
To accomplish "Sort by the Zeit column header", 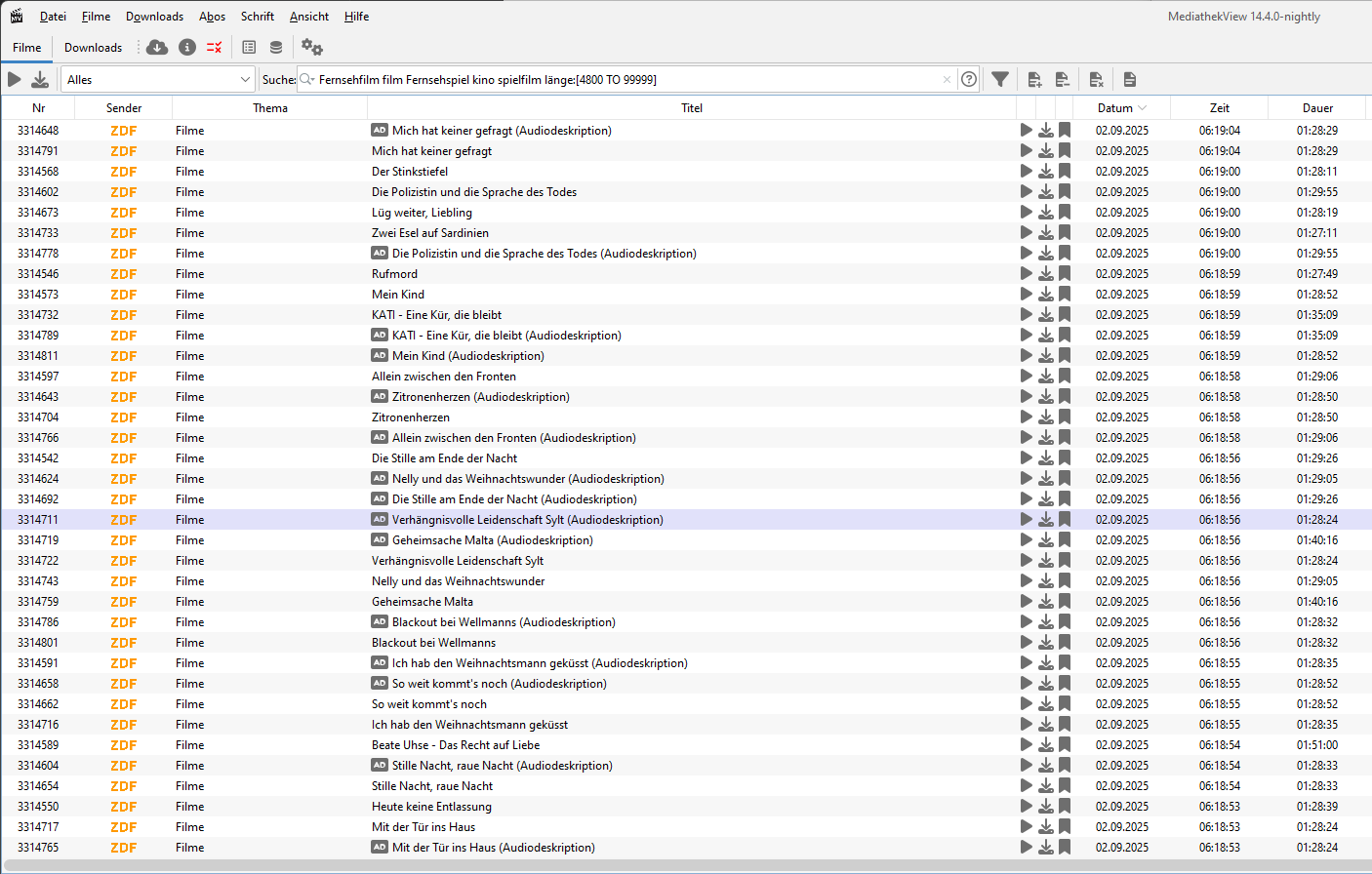I will [x=1220, y=108].
